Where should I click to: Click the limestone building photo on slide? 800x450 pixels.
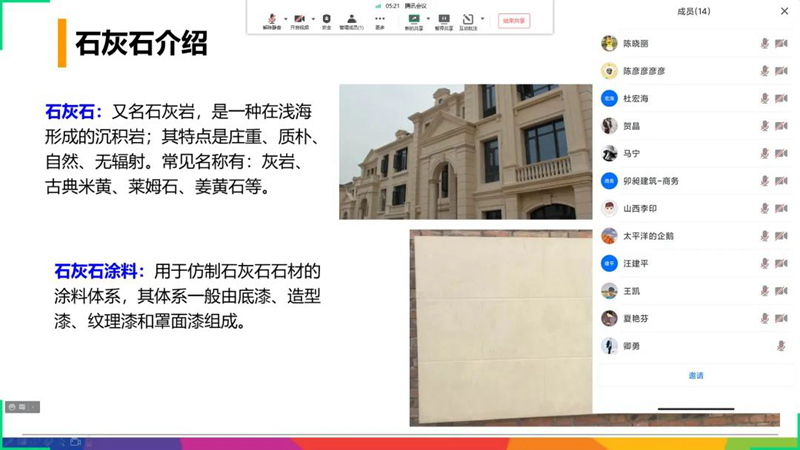(466, 152)
